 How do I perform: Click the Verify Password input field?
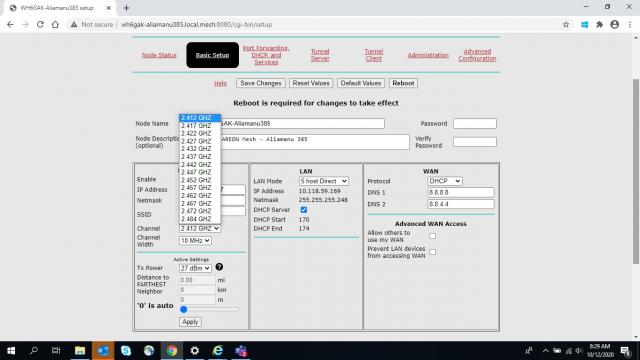(x=475, y=142)
